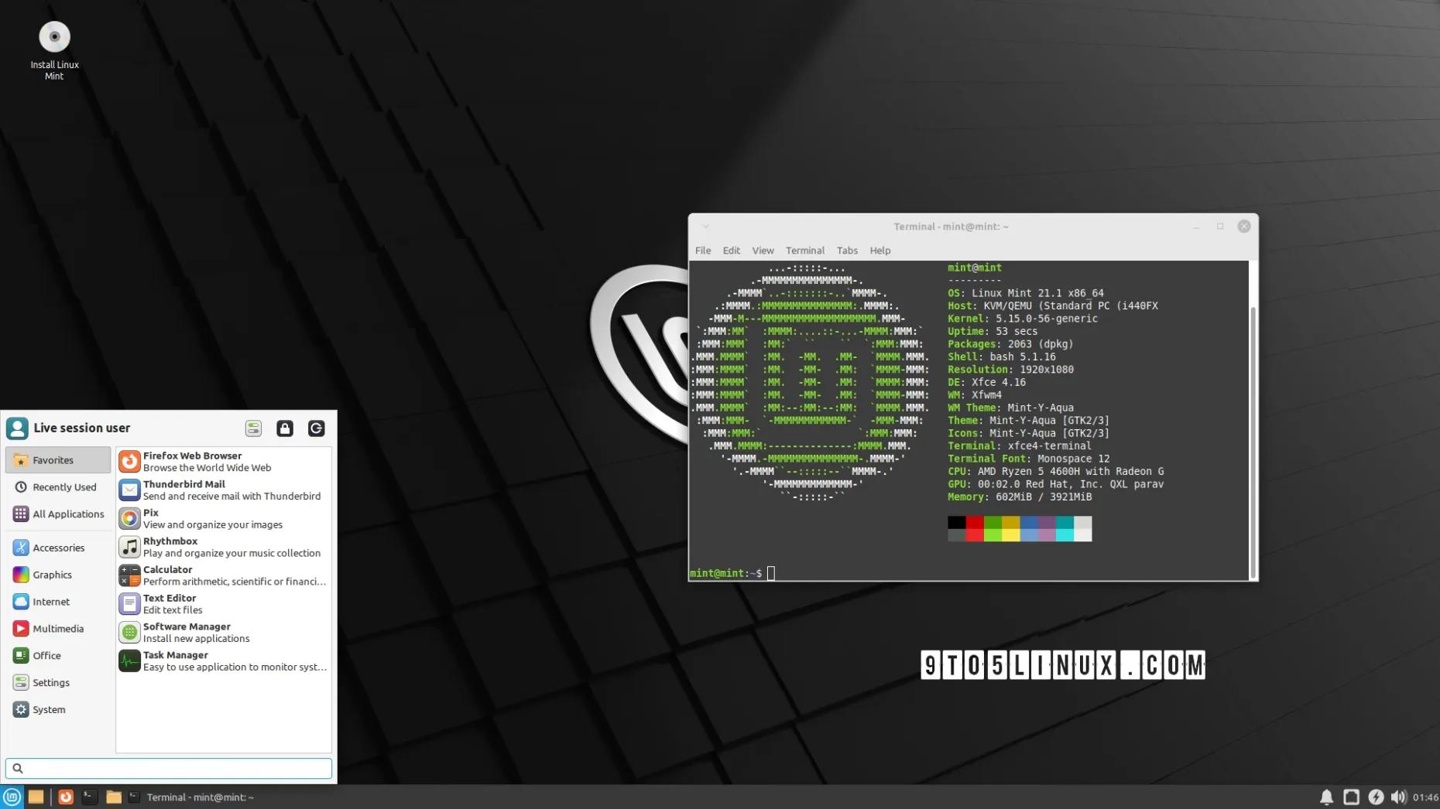Open the View menu in Terminal
Screen dimensions: 1440x809
(x=763, y=251)
